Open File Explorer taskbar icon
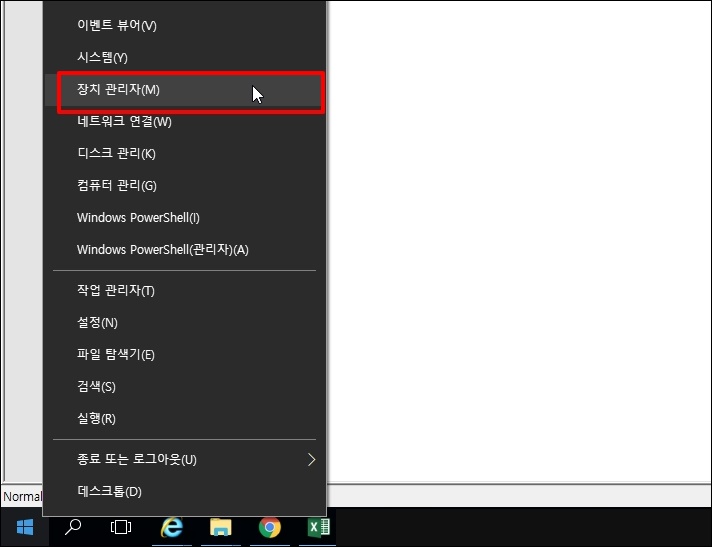This screenshot has height=547, width=712. point(221,527)
